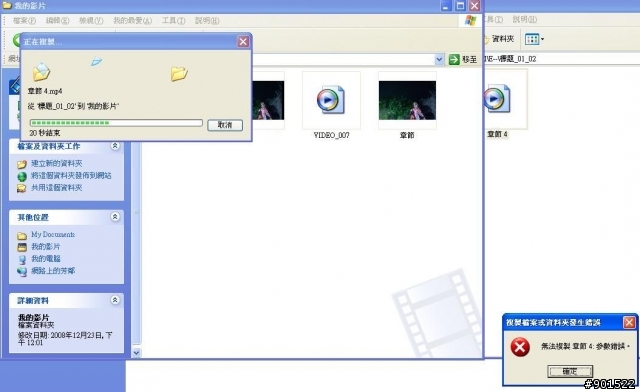Open the 說明 menu in 我的影片 window
The height and width of the screenshot is (392, 640).
[x=207, y=20]
